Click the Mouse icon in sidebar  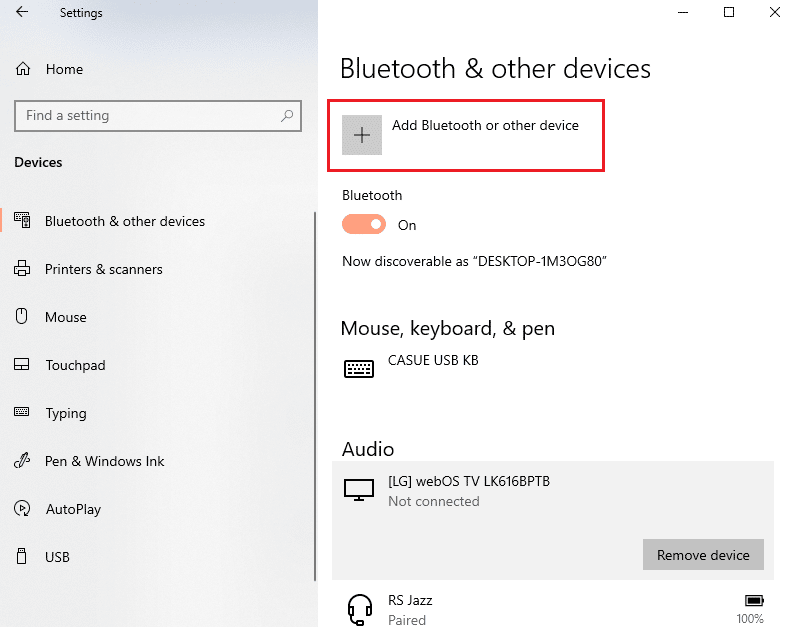23,317
